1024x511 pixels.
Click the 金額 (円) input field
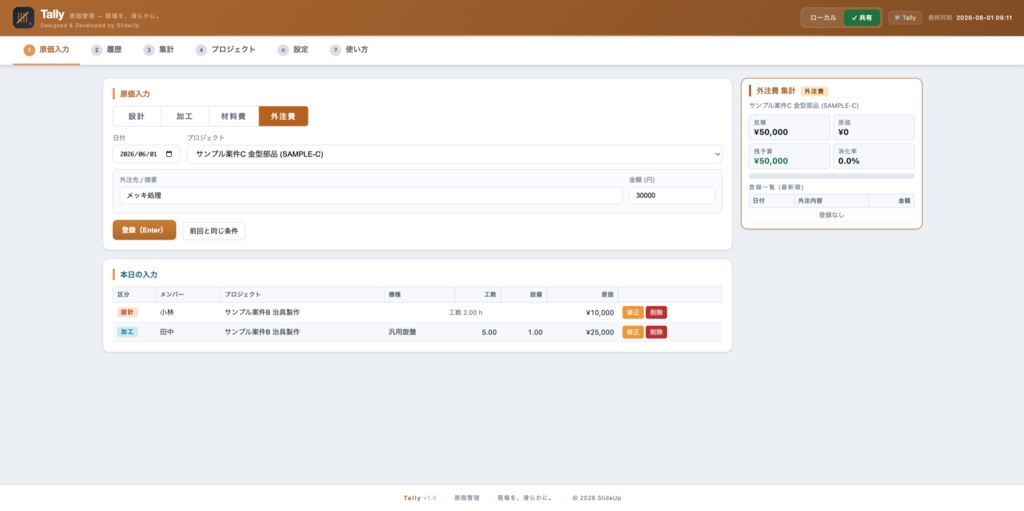672,195
